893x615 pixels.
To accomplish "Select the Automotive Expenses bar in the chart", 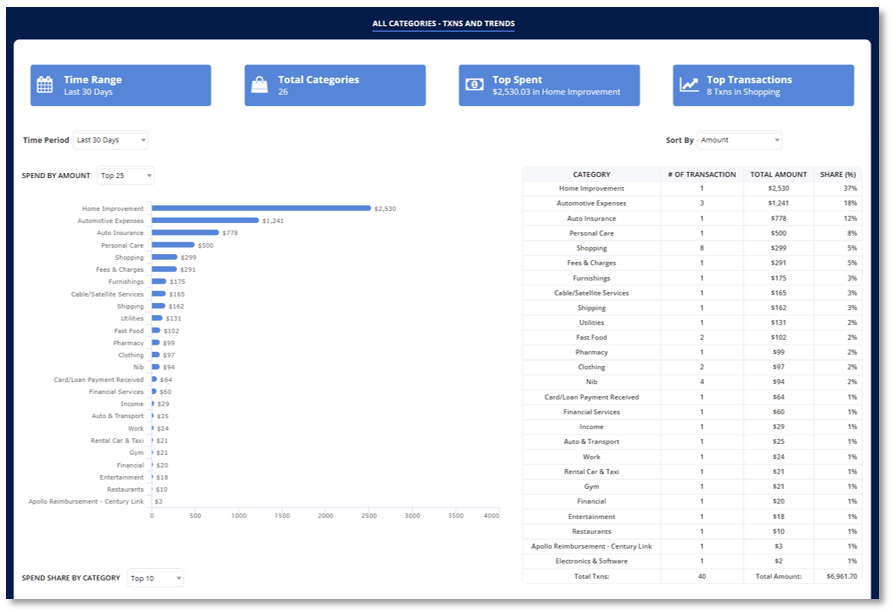I will coord(206,220).
